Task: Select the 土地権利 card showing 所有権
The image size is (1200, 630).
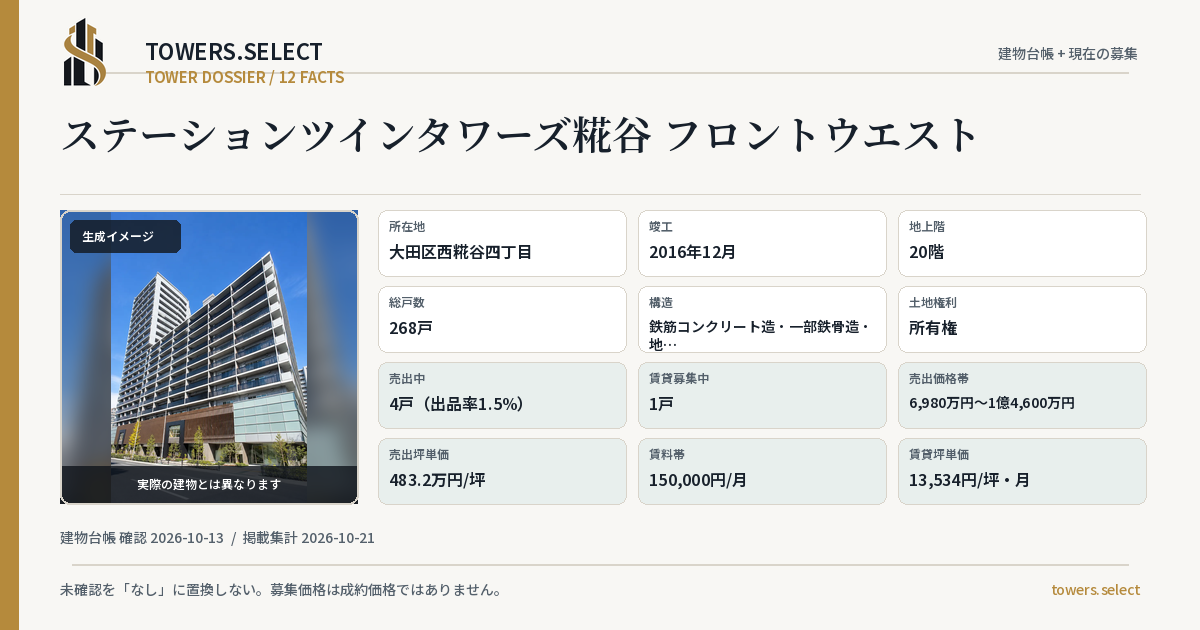Action: [x=1022, y=319]
